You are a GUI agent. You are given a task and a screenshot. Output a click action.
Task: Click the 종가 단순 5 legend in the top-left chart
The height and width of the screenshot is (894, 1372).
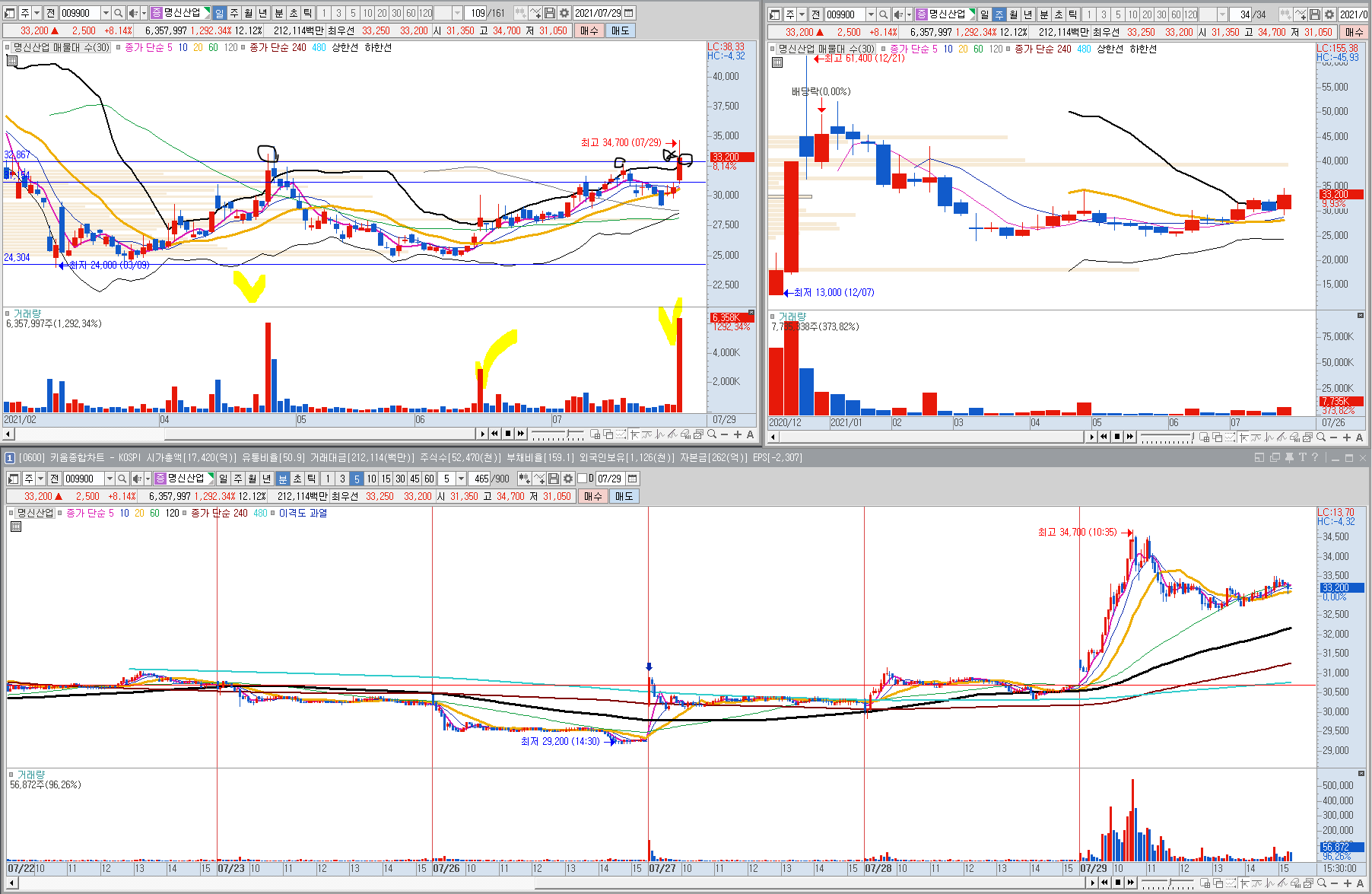[x=148, y=47]
